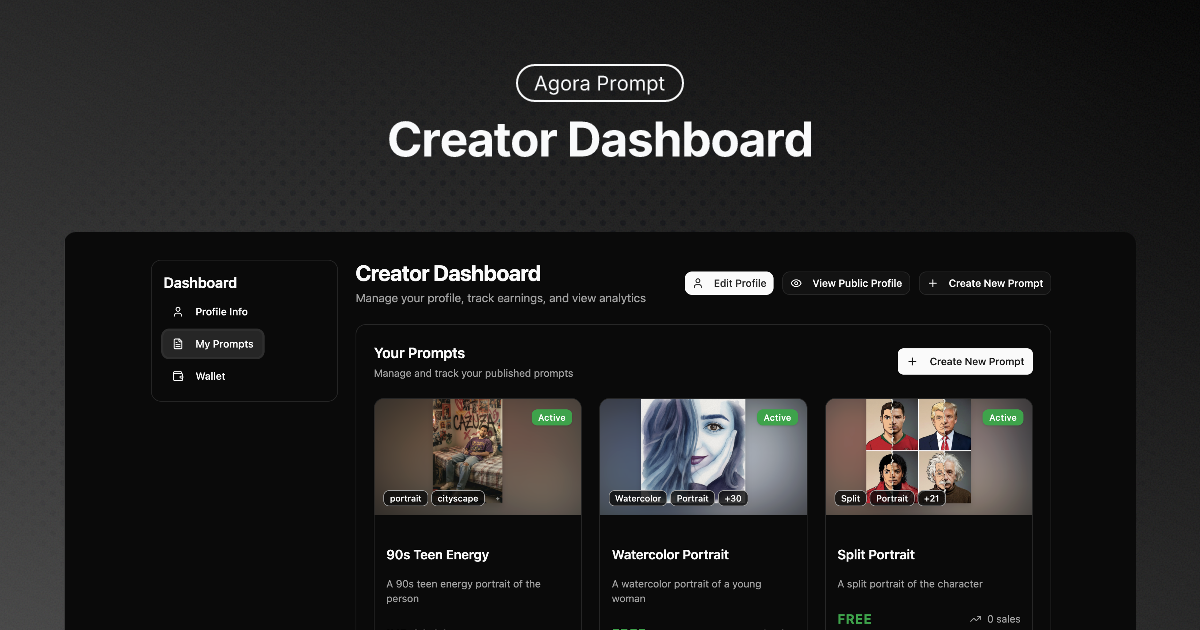Click the Edit Profile button
The image size is (1200, 630).
tap(729, 283)
